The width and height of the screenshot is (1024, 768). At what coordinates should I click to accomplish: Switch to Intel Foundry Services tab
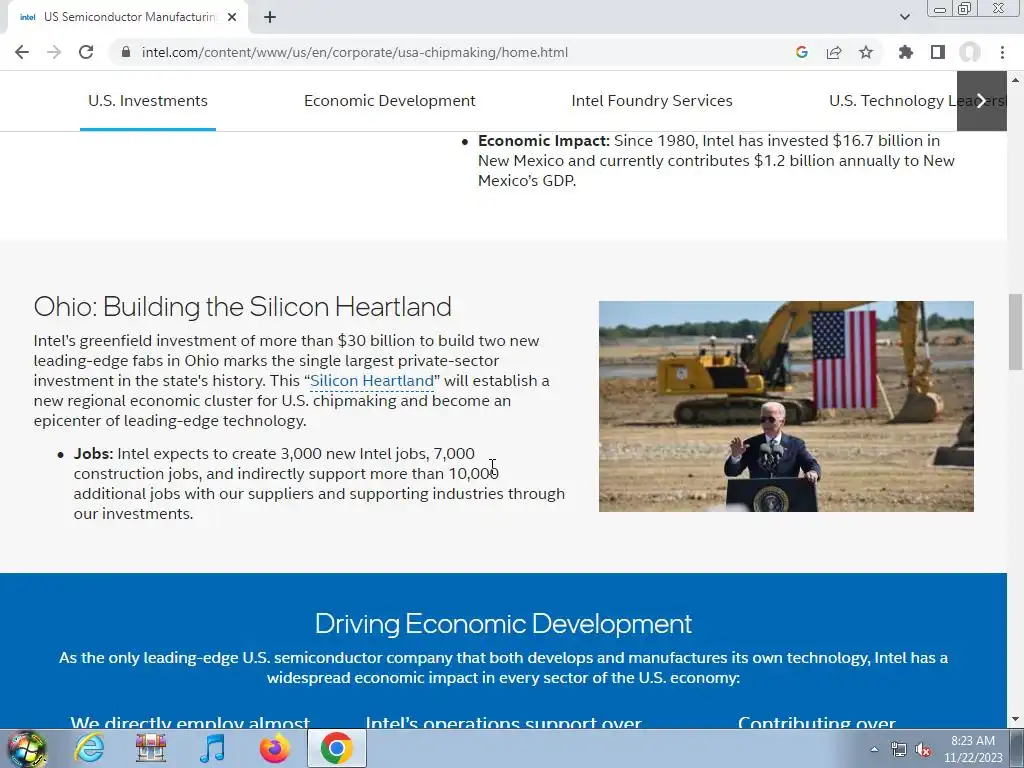(x=652, y=101)
